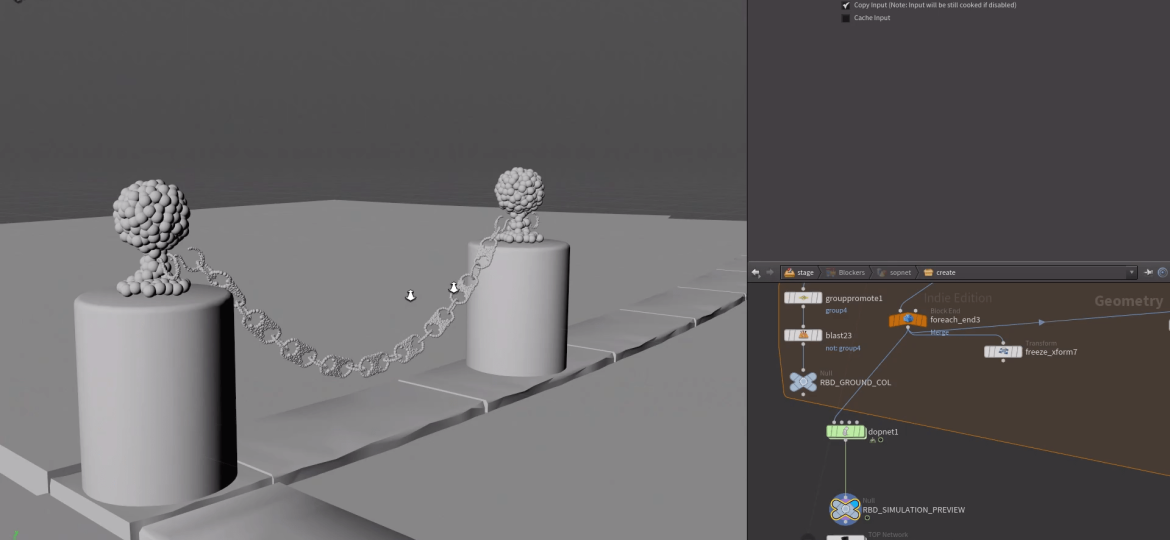
Task: Click the circular link icon beside the pin
Action: click(x=1162, y=272)
